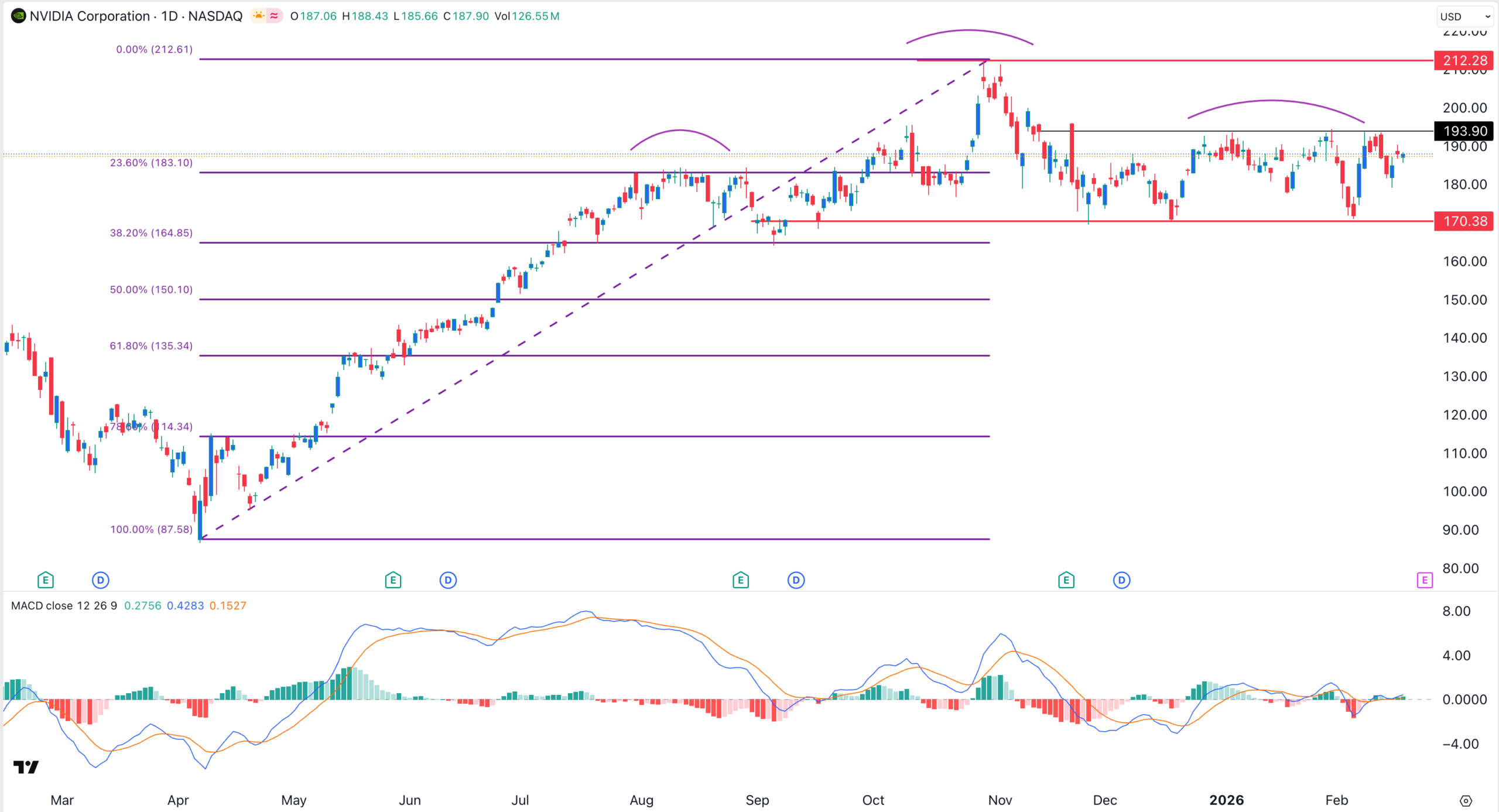1499x812 pixels.
Task: Click the 50.00% (150.10) Fibonacci label
Action: coord(152,290)
